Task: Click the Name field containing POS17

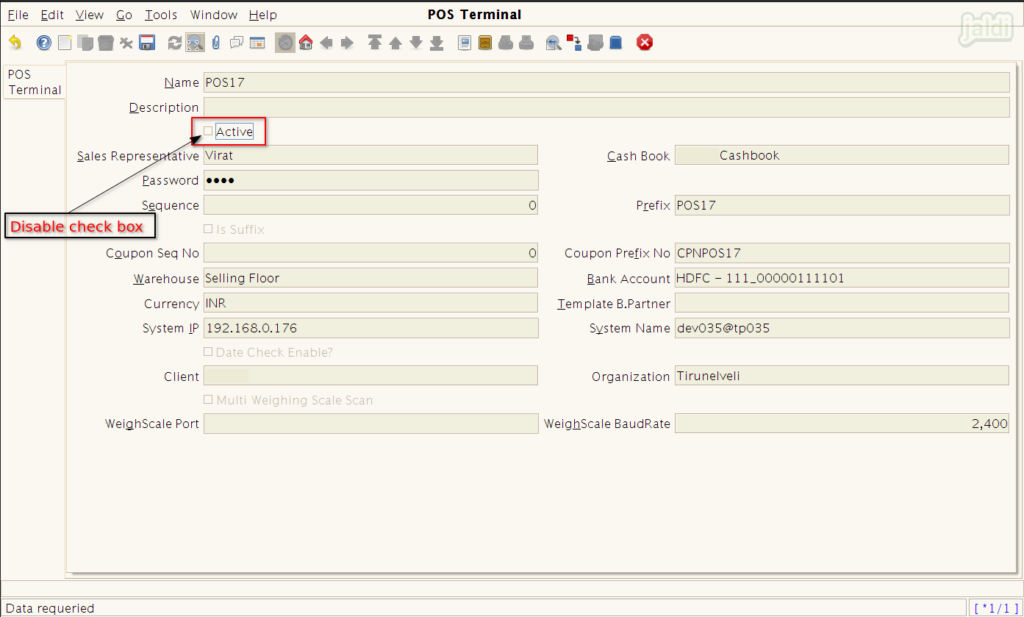Action: 606,82
